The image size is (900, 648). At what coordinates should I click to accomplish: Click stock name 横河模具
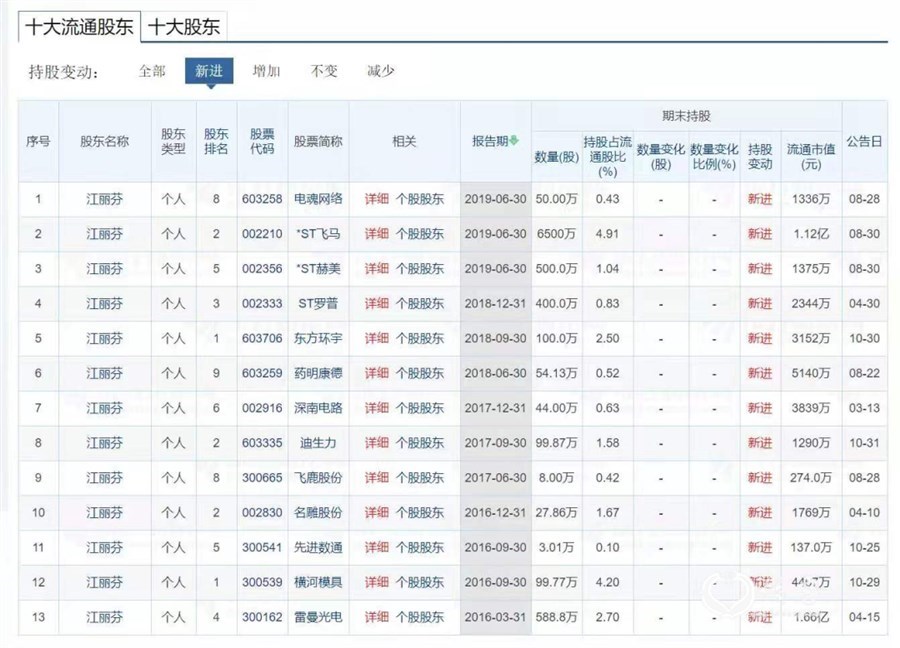tap(318, 583)
